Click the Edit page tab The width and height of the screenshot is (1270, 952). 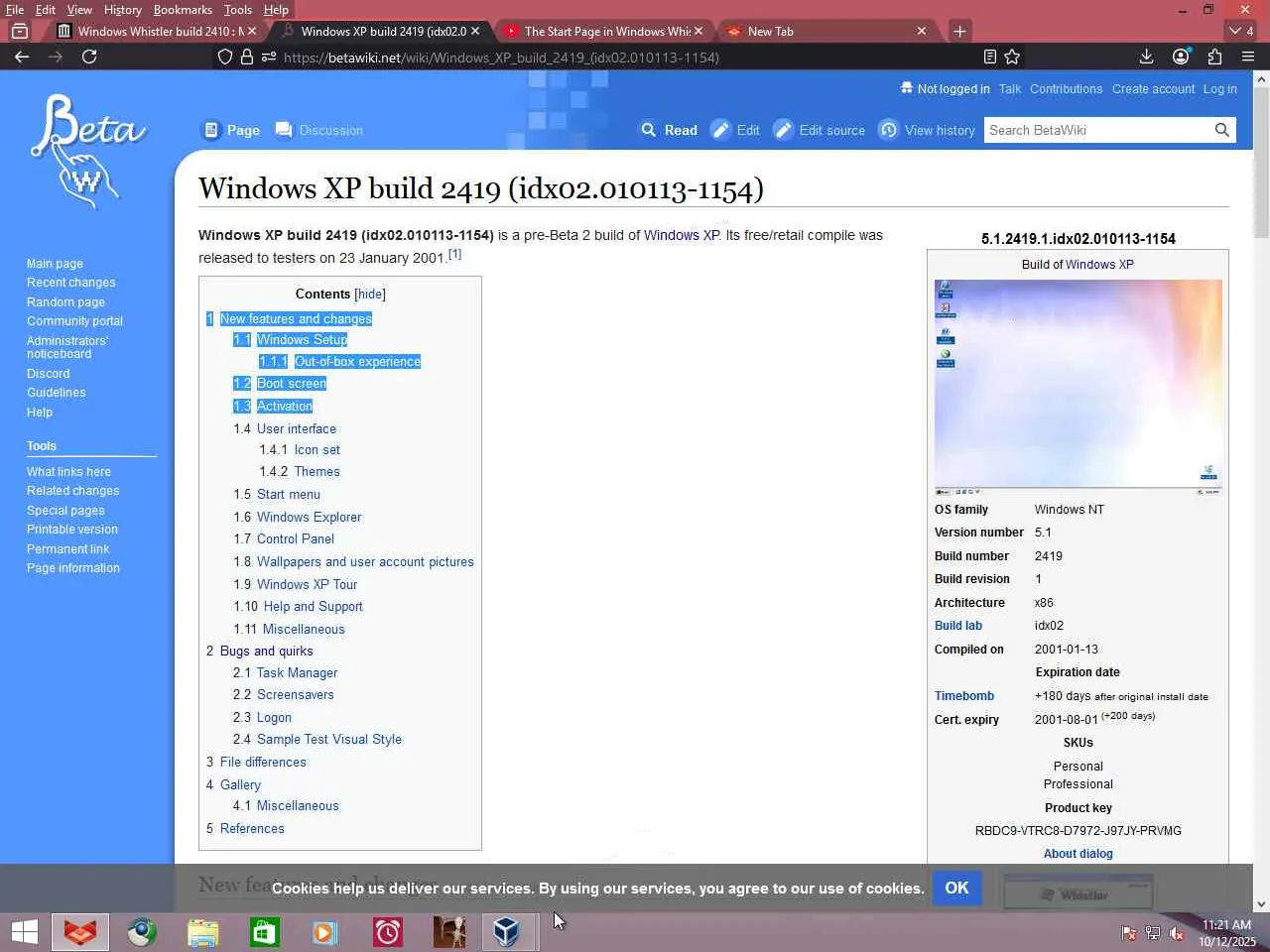click(736, 130)
